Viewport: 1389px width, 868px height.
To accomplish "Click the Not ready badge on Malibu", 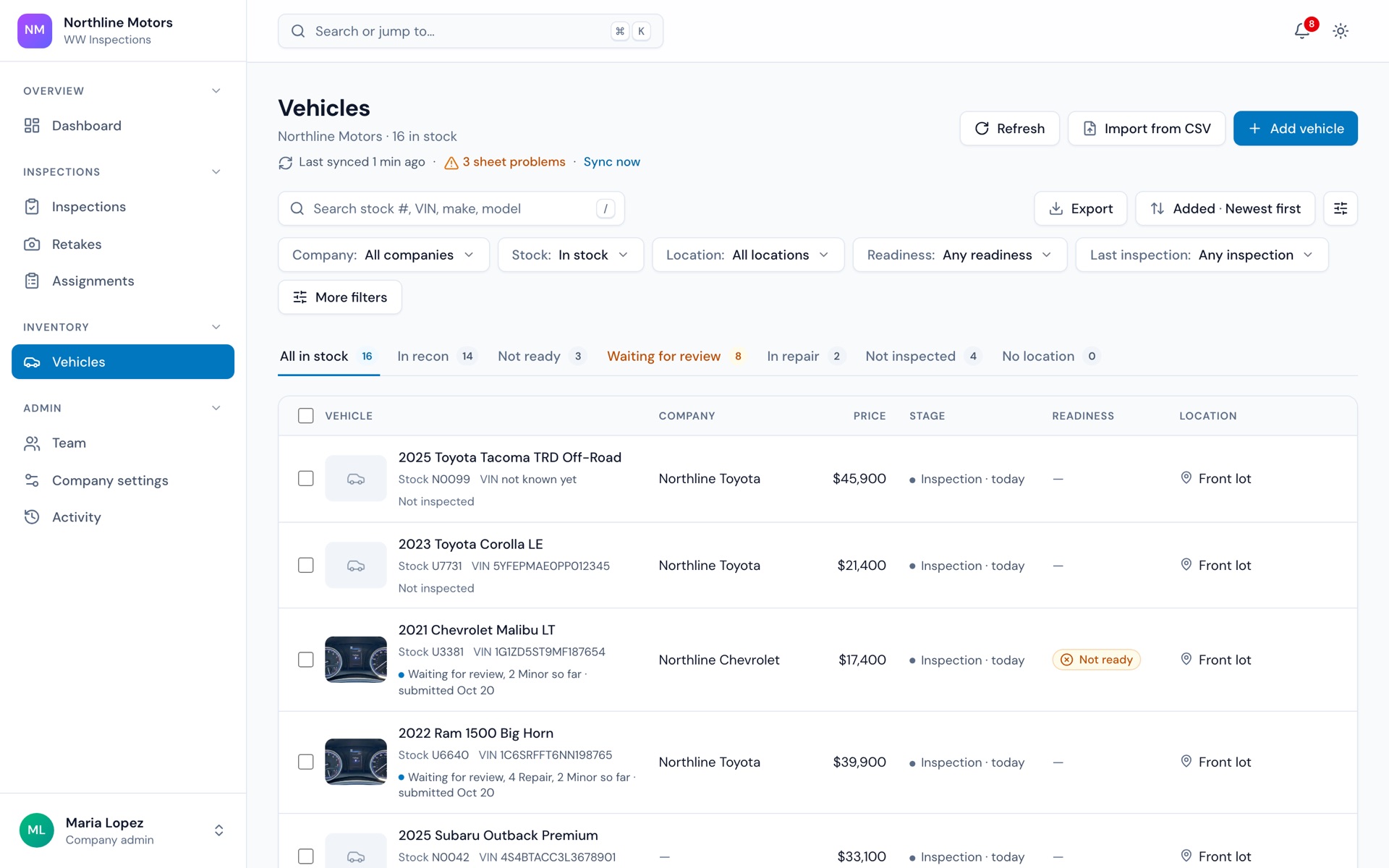I will (1097, 660).
